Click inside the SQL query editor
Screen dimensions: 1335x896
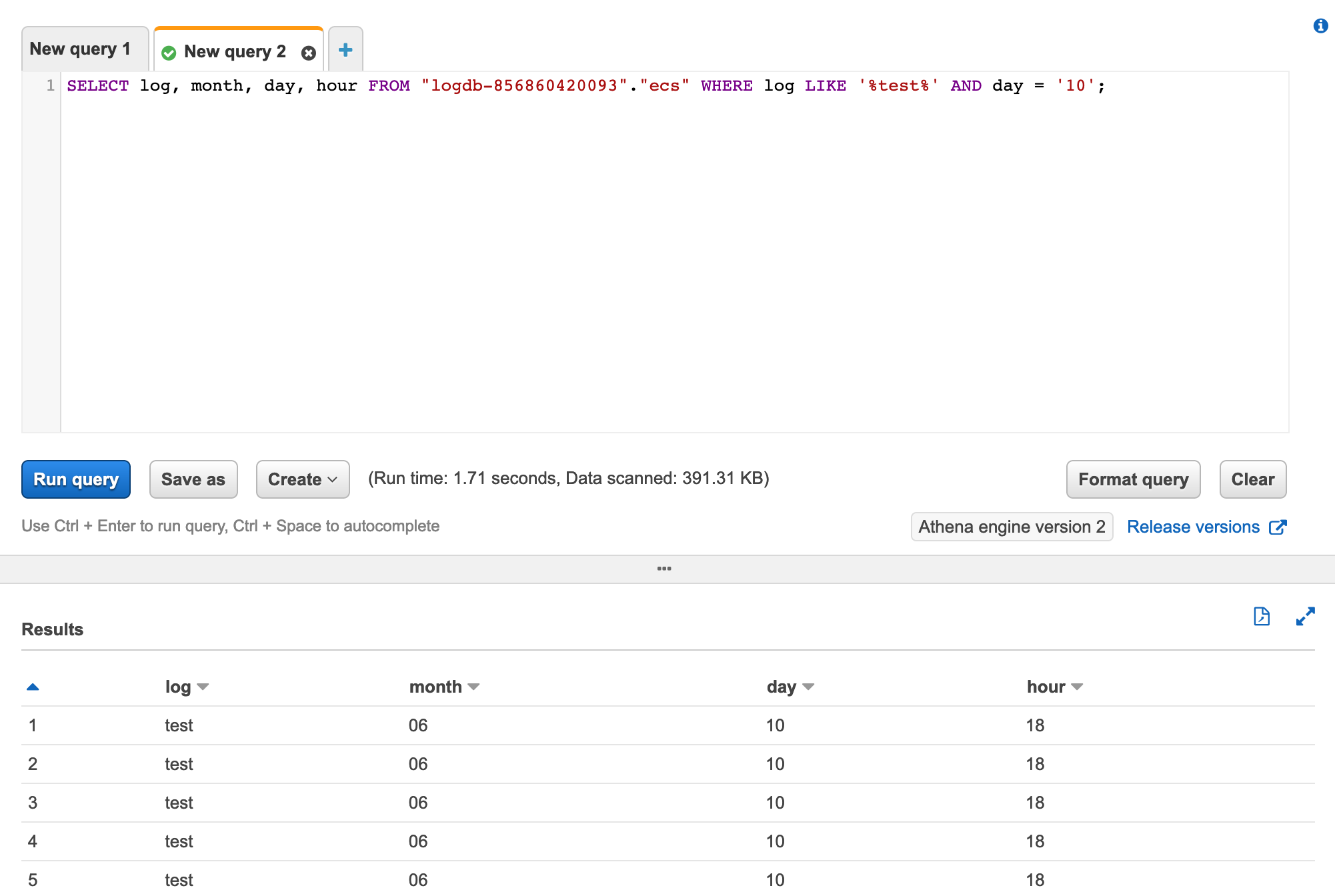pos(667,253)
